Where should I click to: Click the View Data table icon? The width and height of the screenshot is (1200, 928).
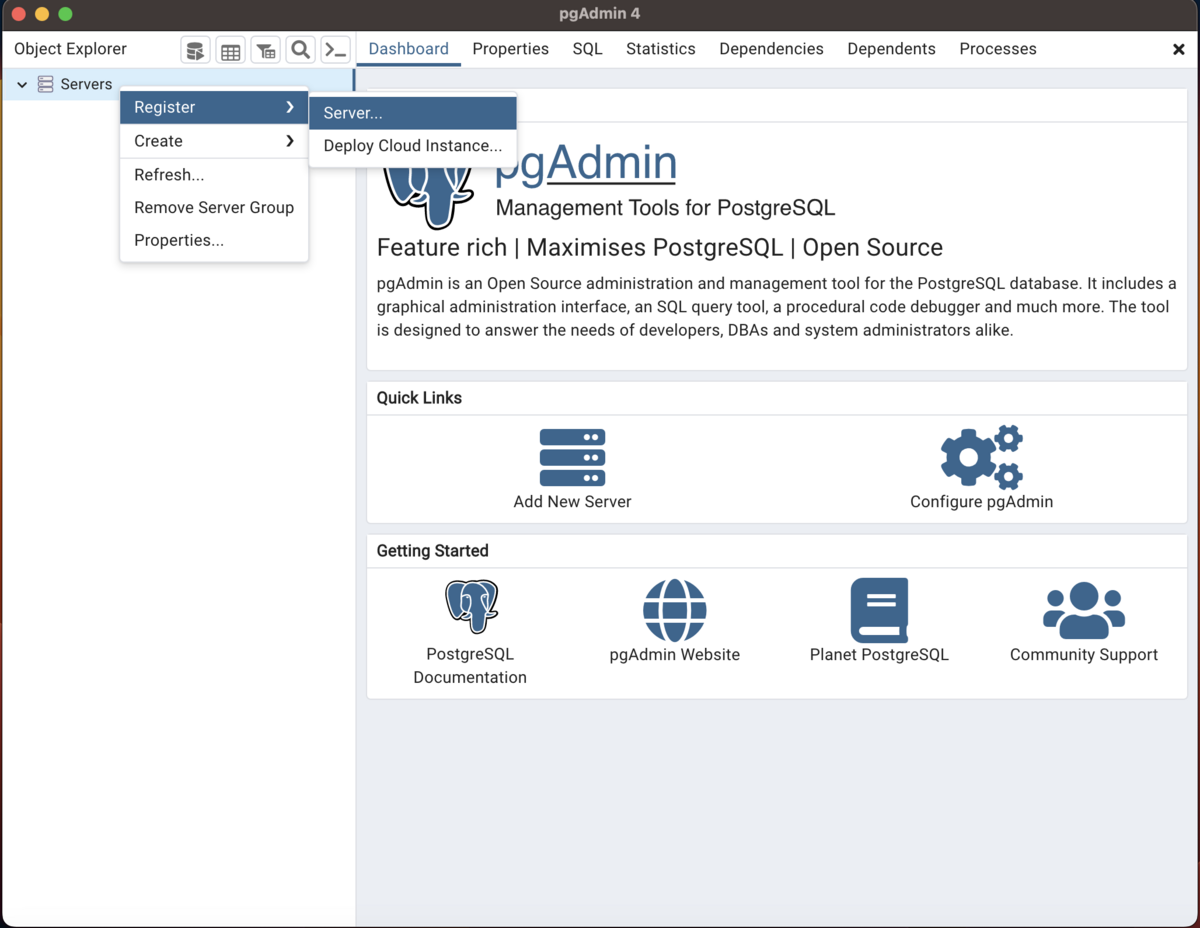pyautogui.click(x=230, y=50)
